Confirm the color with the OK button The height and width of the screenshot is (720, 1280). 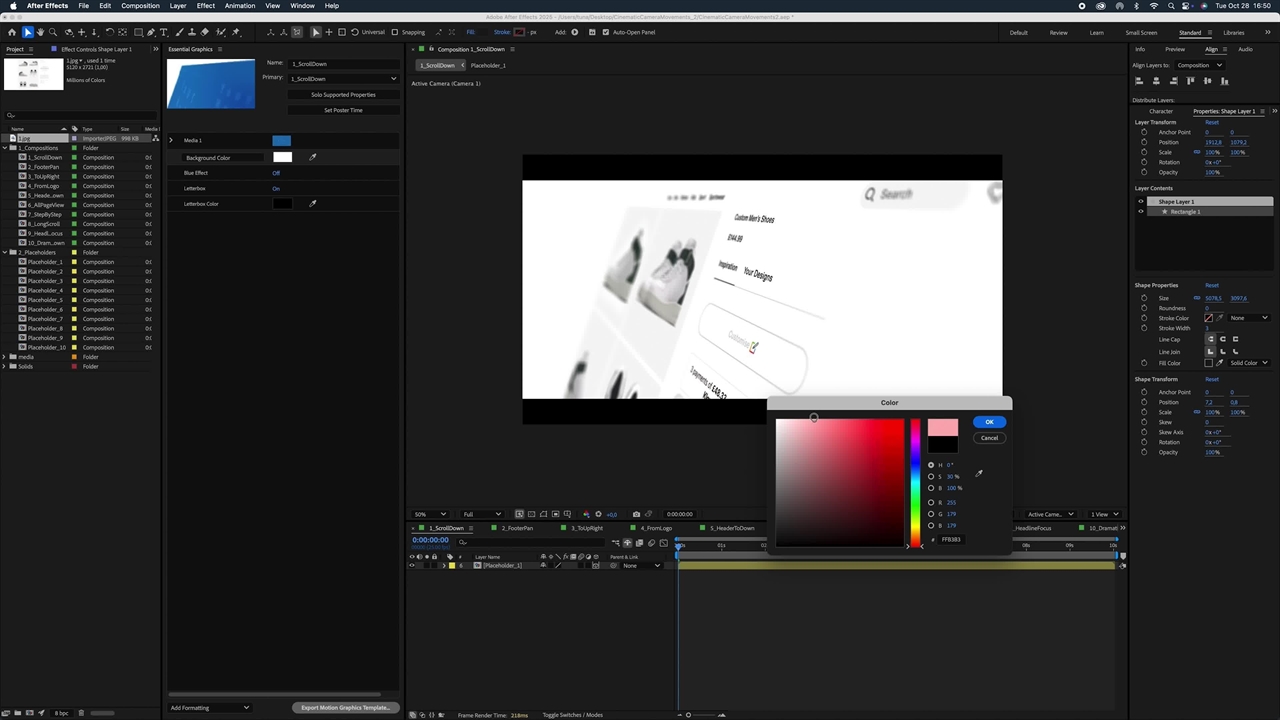(x=989, y=422)
